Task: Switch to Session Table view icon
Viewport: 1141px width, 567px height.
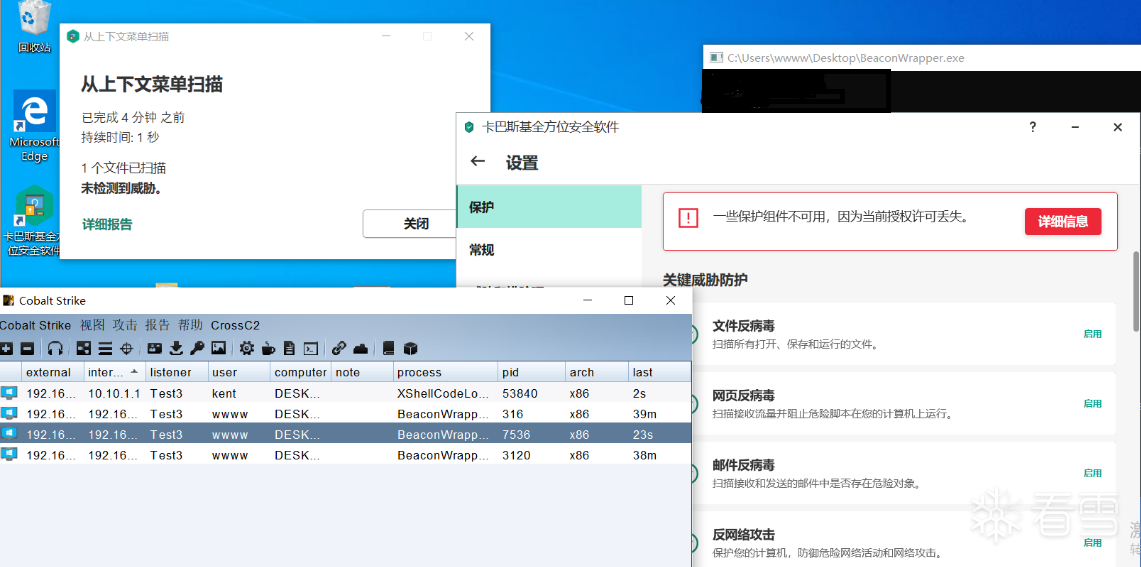Action: point(106,348)
